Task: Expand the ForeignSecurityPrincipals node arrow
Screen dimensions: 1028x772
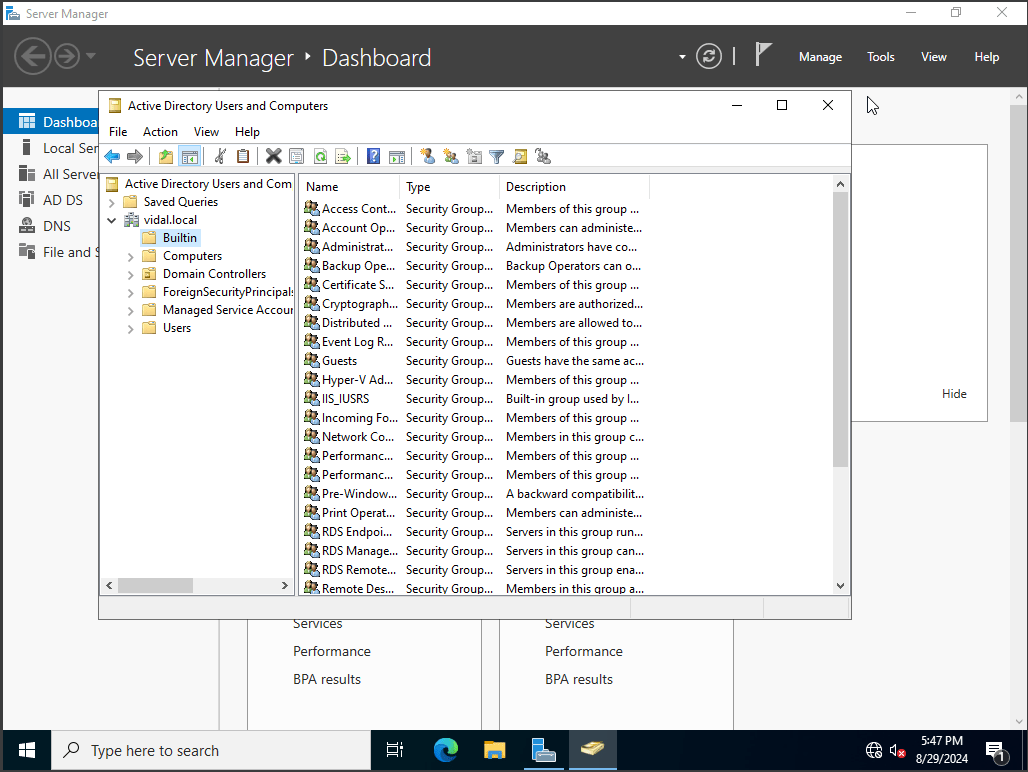Action: coord(130,293)
